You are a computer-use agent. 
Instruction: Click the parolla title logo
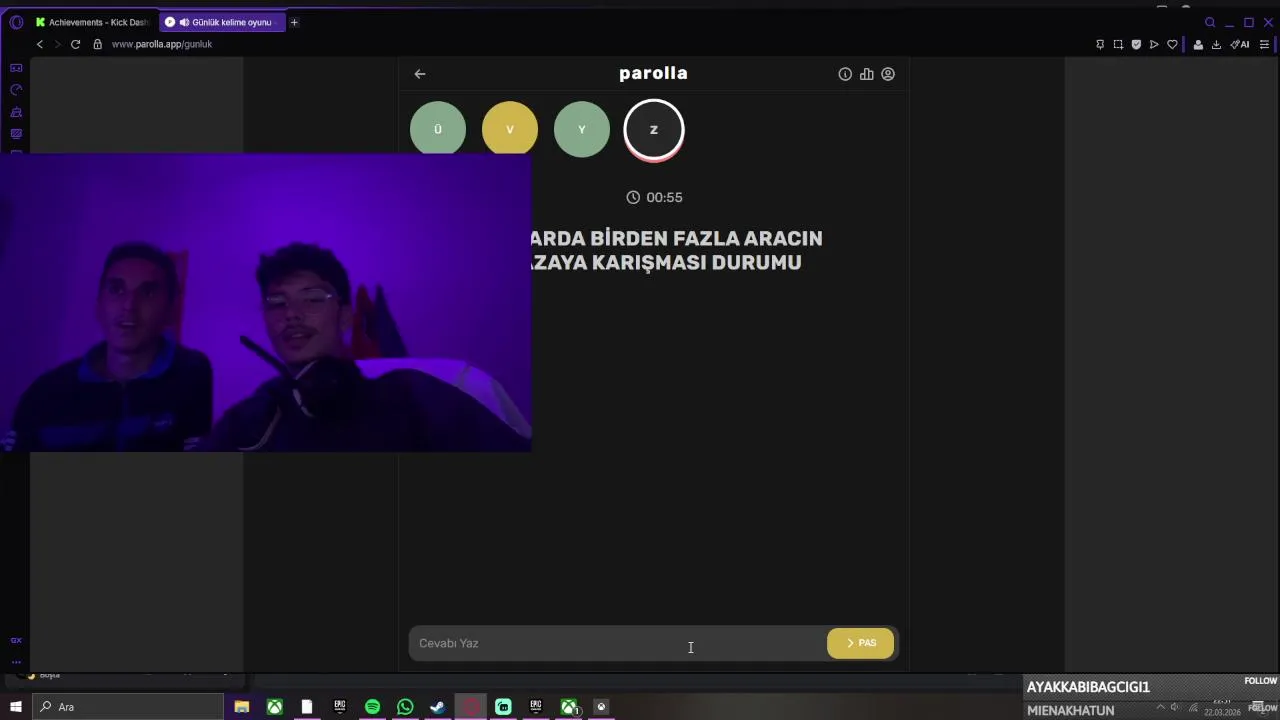click(653, 73)
